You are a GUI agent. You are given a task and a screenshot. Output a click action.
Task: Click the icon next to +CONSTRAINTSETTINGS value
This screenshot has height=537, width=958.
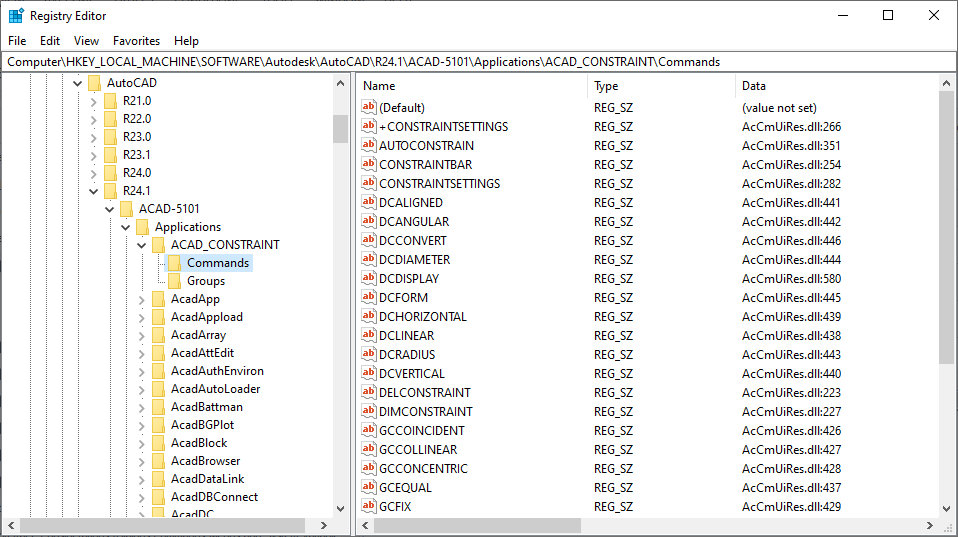click(368, 126)
